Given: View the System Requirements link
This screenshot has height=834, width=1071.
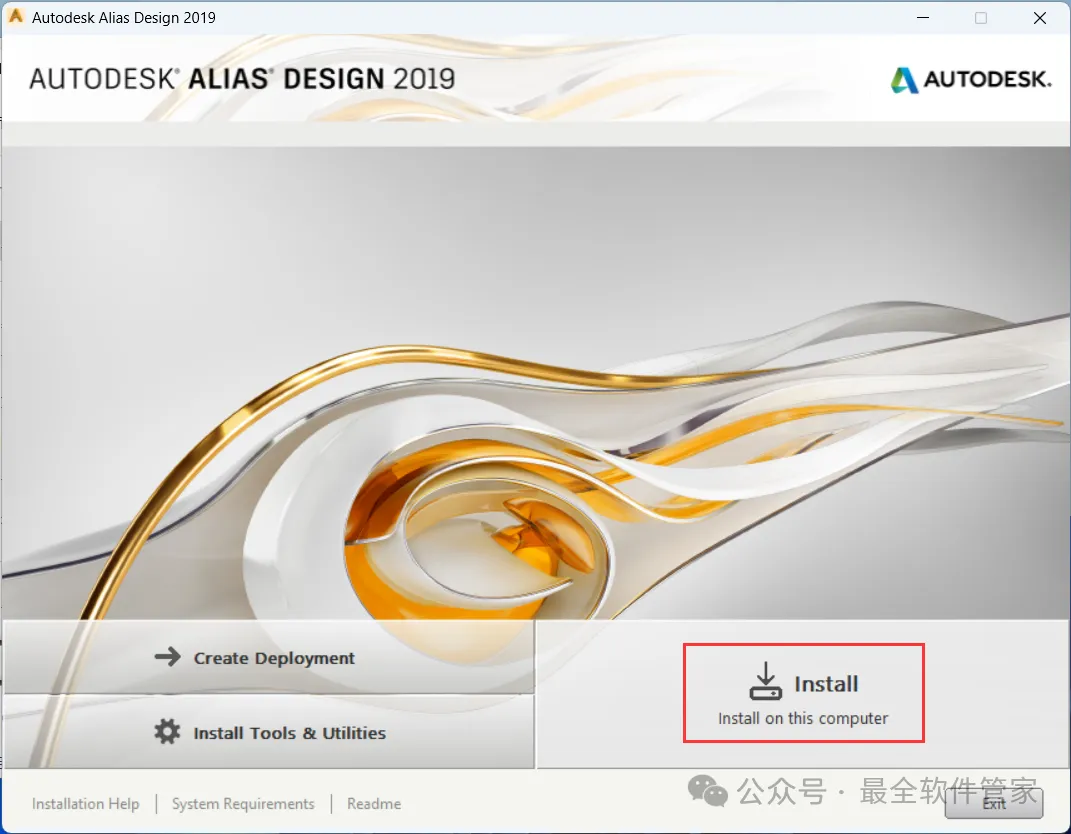Looking at the screenshot, I should click(x=243, y=804).
